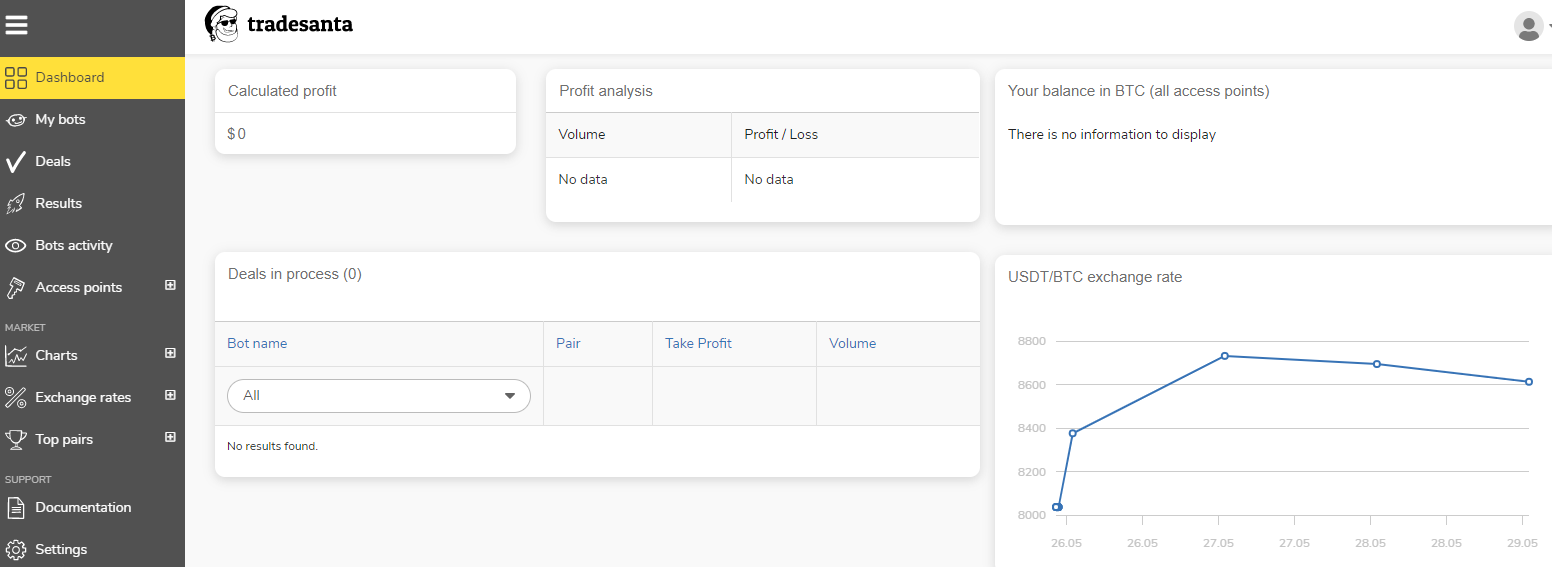This screenshot has width=1552, height=567.
Task: Sort deals by Take Profit column
Action: pos(698,343)
